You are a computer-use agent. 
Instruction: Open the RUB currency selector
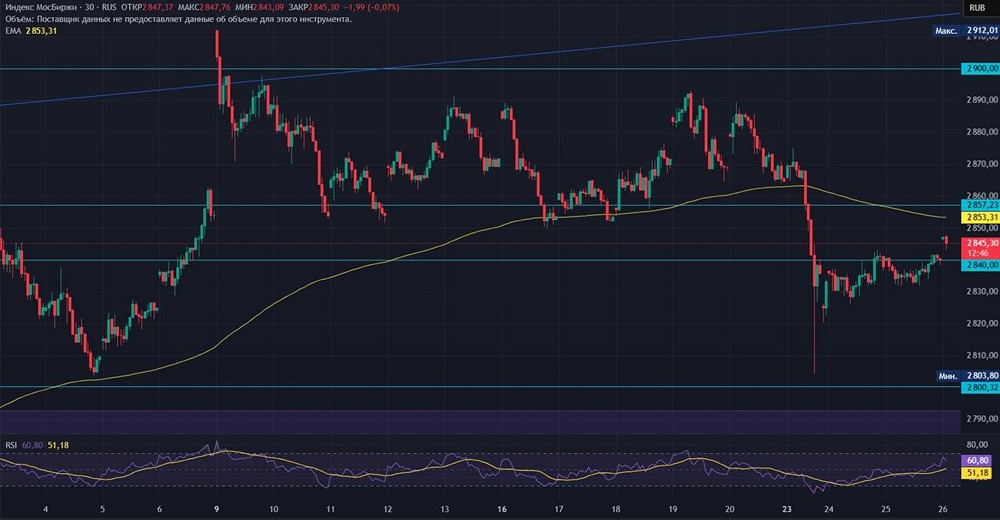[977, 8]
